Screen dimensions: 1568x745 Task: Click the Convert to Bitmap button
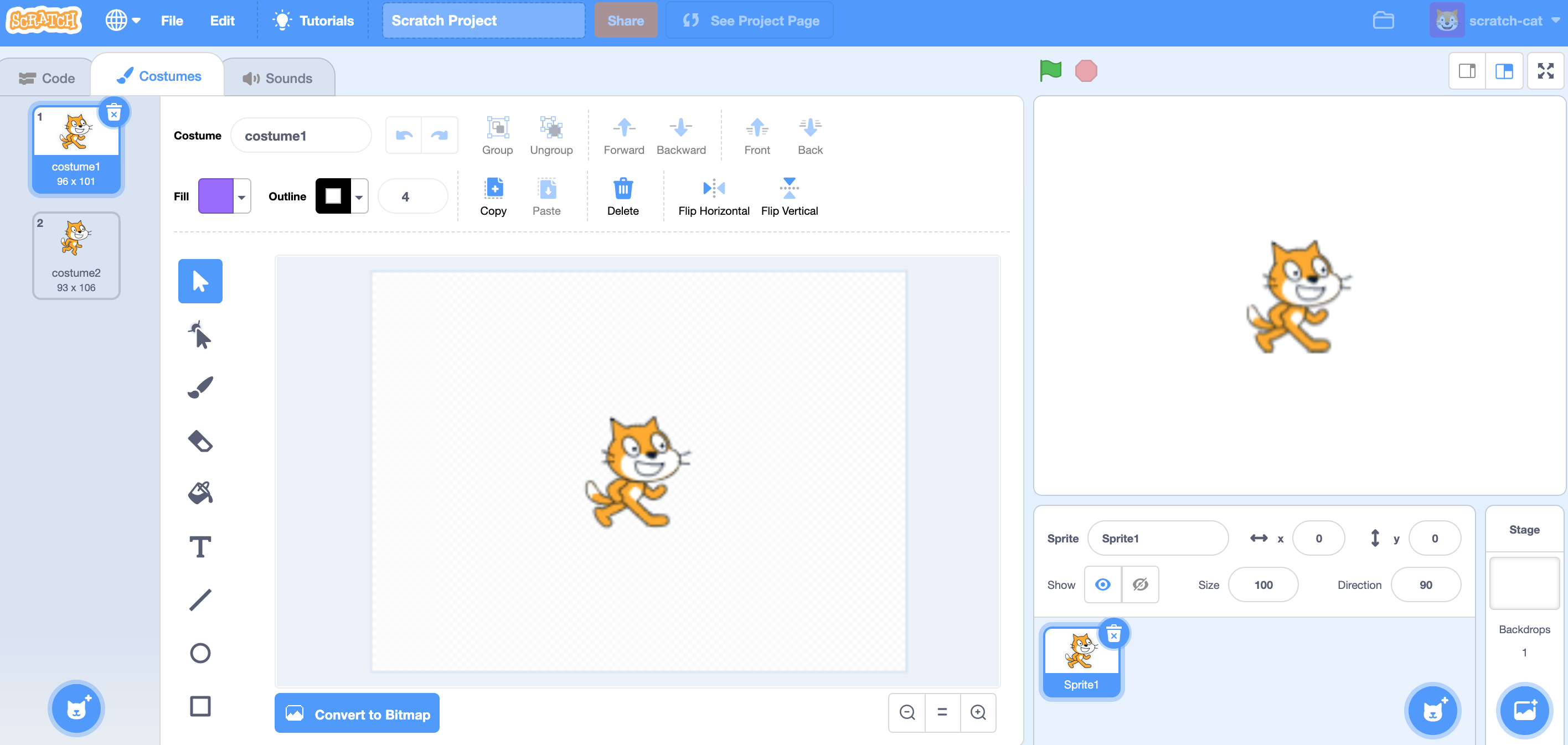[357, 713]
